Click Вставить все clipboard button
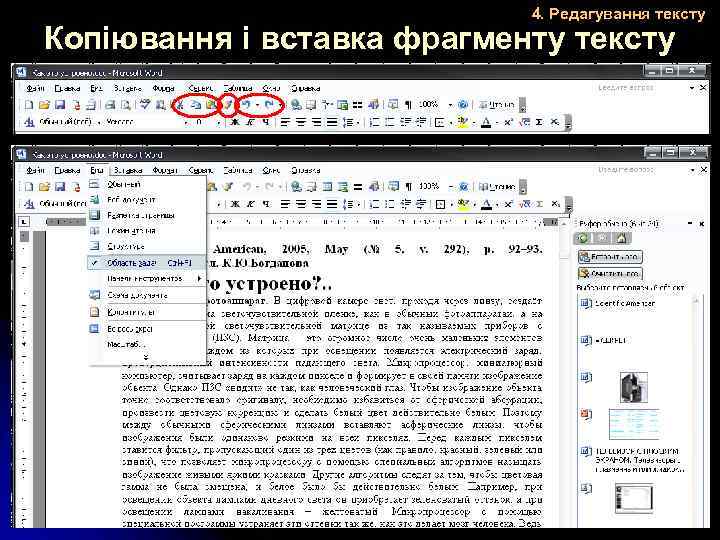The width and height of the screenshot is (720, 540). pyautogui.click(x=610, y=257)
